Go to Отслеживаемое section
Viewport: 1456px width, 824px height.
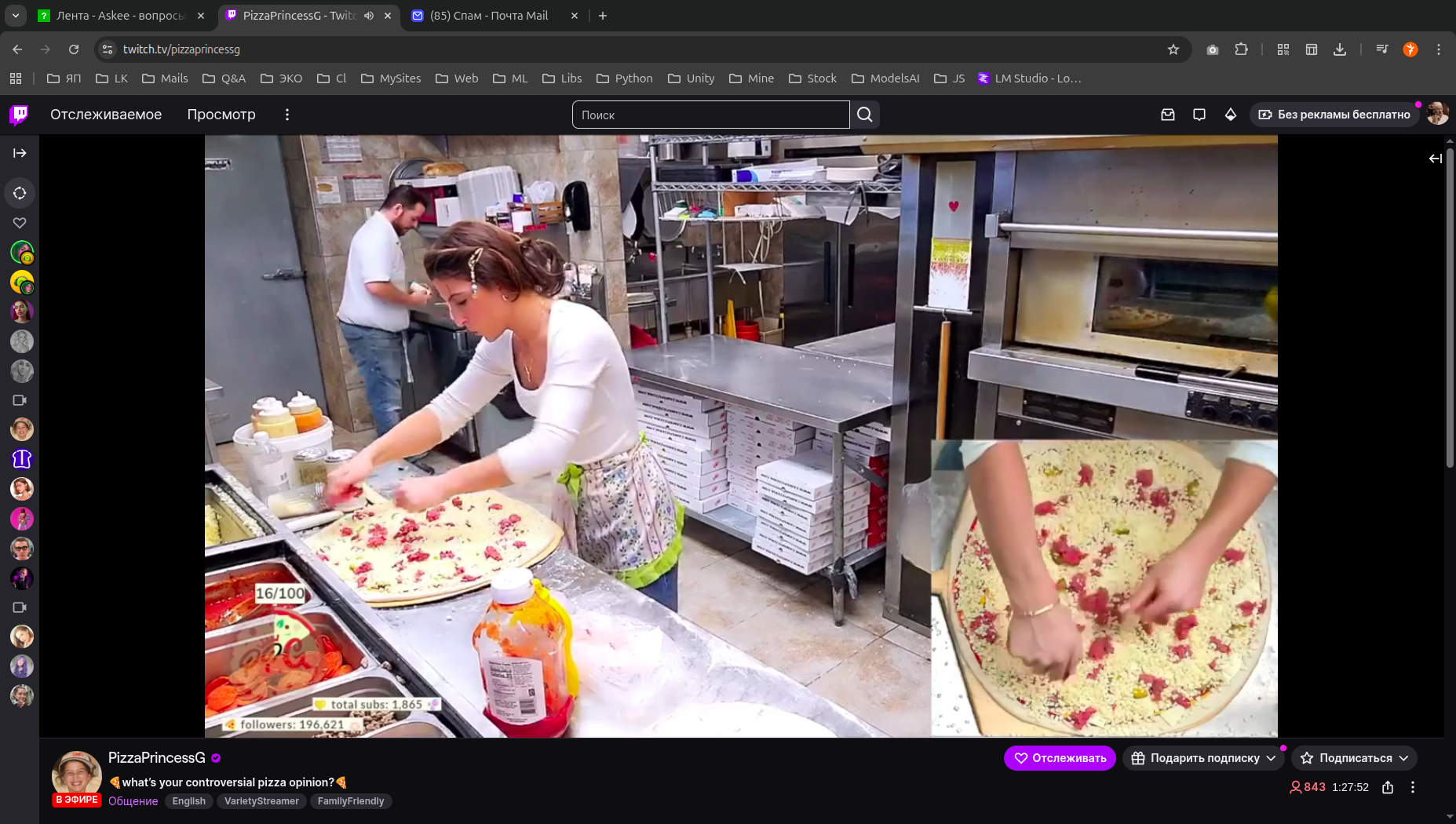coord(106,115)
